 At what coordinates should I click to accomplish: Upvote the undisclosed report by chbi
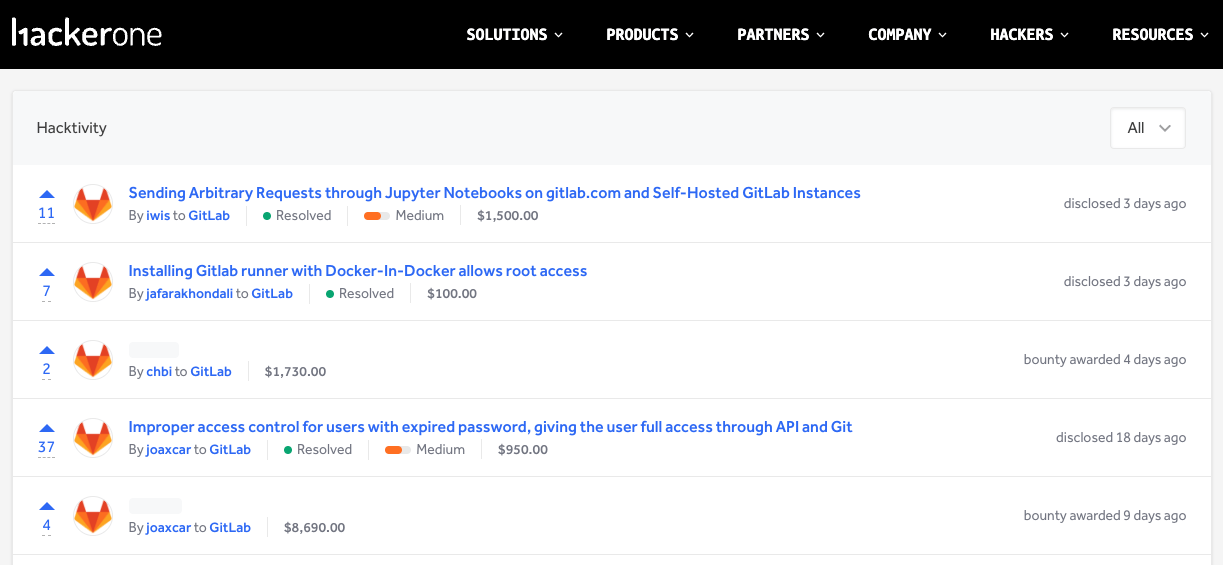46,350
